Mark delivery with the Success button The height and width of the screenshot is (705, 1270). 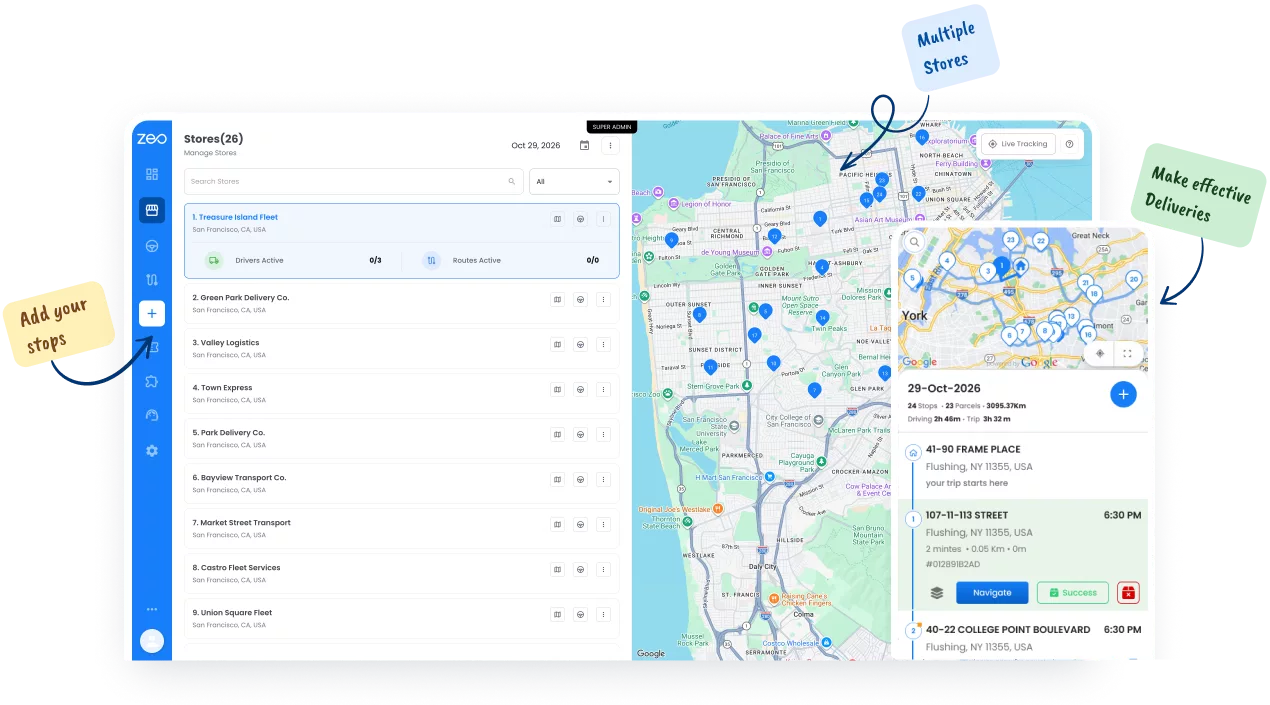pos(1073,593)
